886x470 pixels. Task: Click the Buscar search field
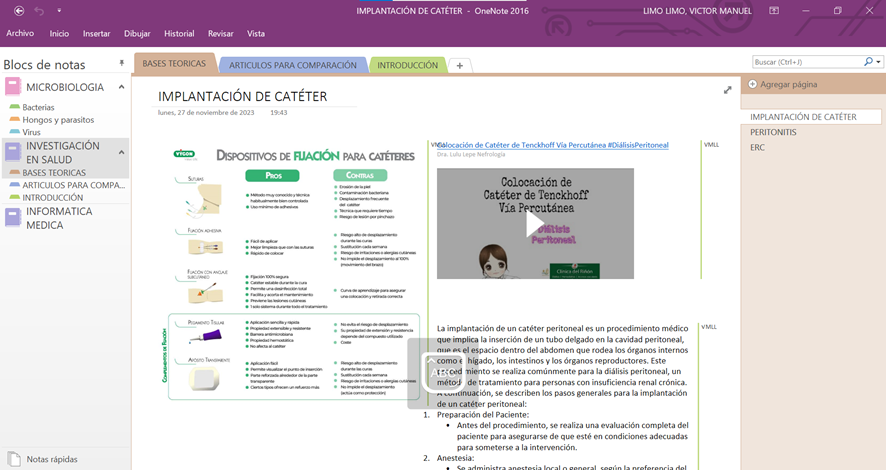tap(807, 62)
